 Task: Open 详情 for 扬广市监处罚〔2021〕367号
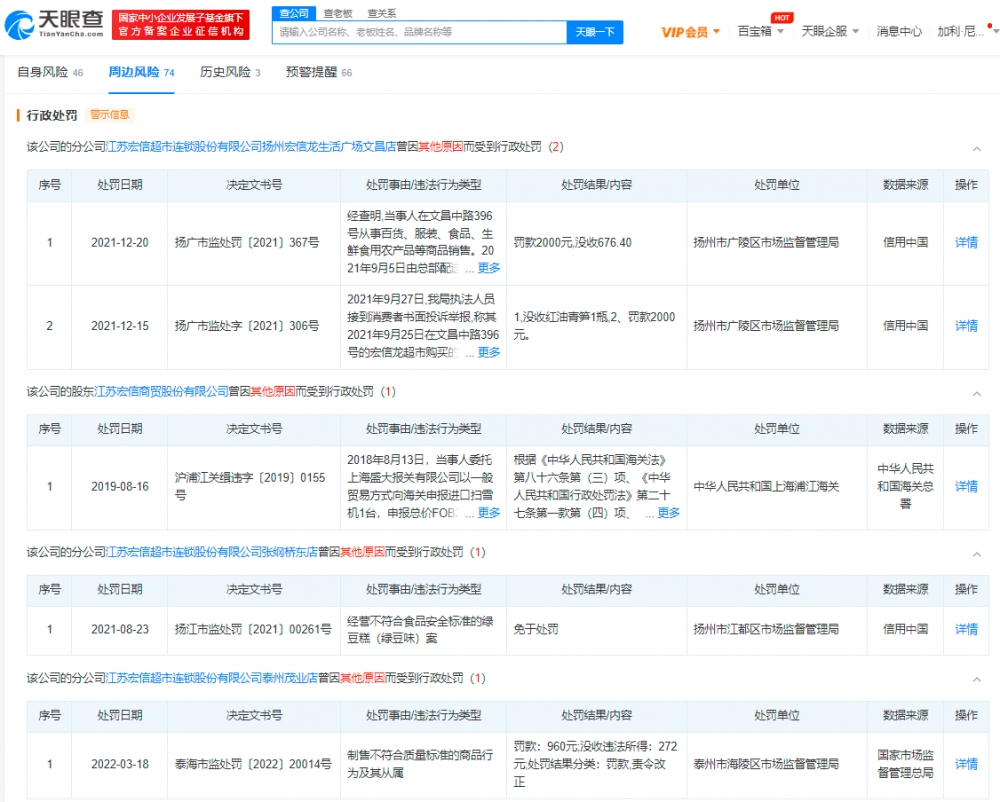coord(966,242)
